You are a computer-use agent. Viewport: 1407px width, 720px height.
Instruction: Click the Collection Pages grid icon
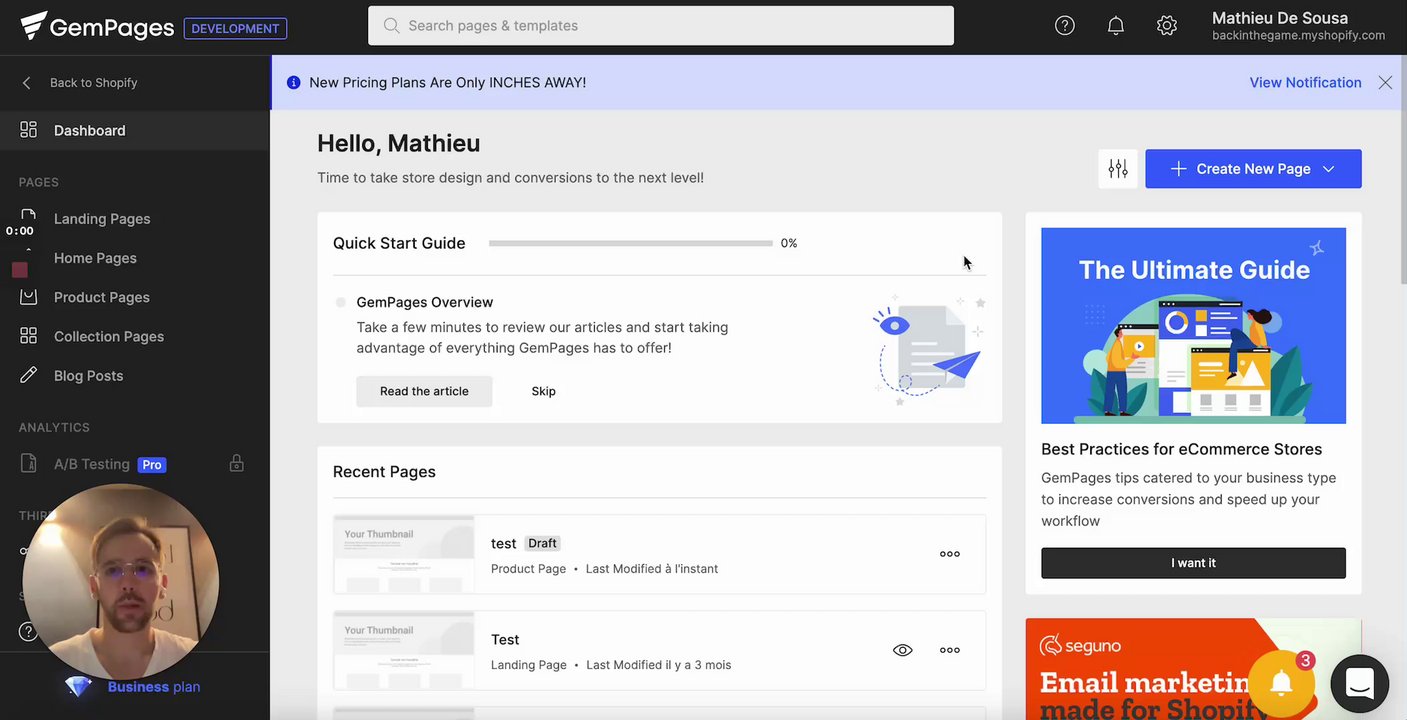(x=28, y=336)
